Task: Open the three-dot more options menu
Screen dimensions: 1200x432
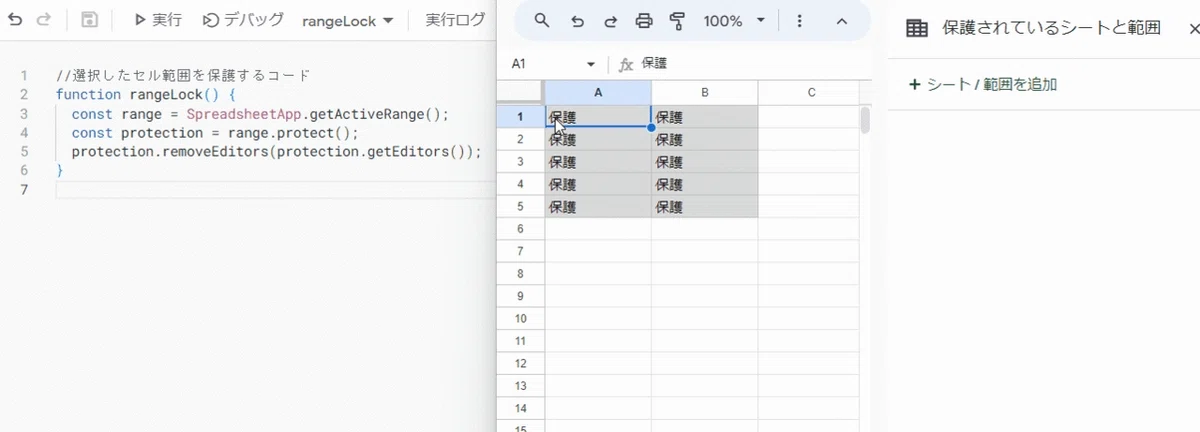Action: (x=799, y=21)
